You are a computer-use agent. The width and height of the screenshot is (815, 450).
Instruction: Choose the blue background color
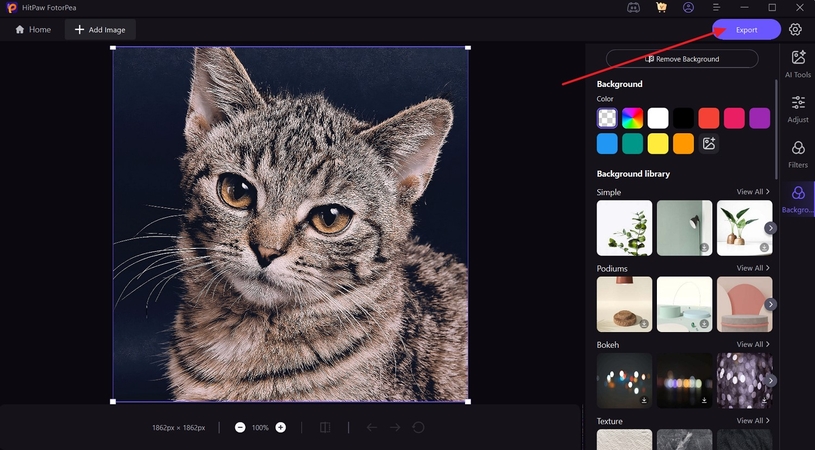point(607,144)
